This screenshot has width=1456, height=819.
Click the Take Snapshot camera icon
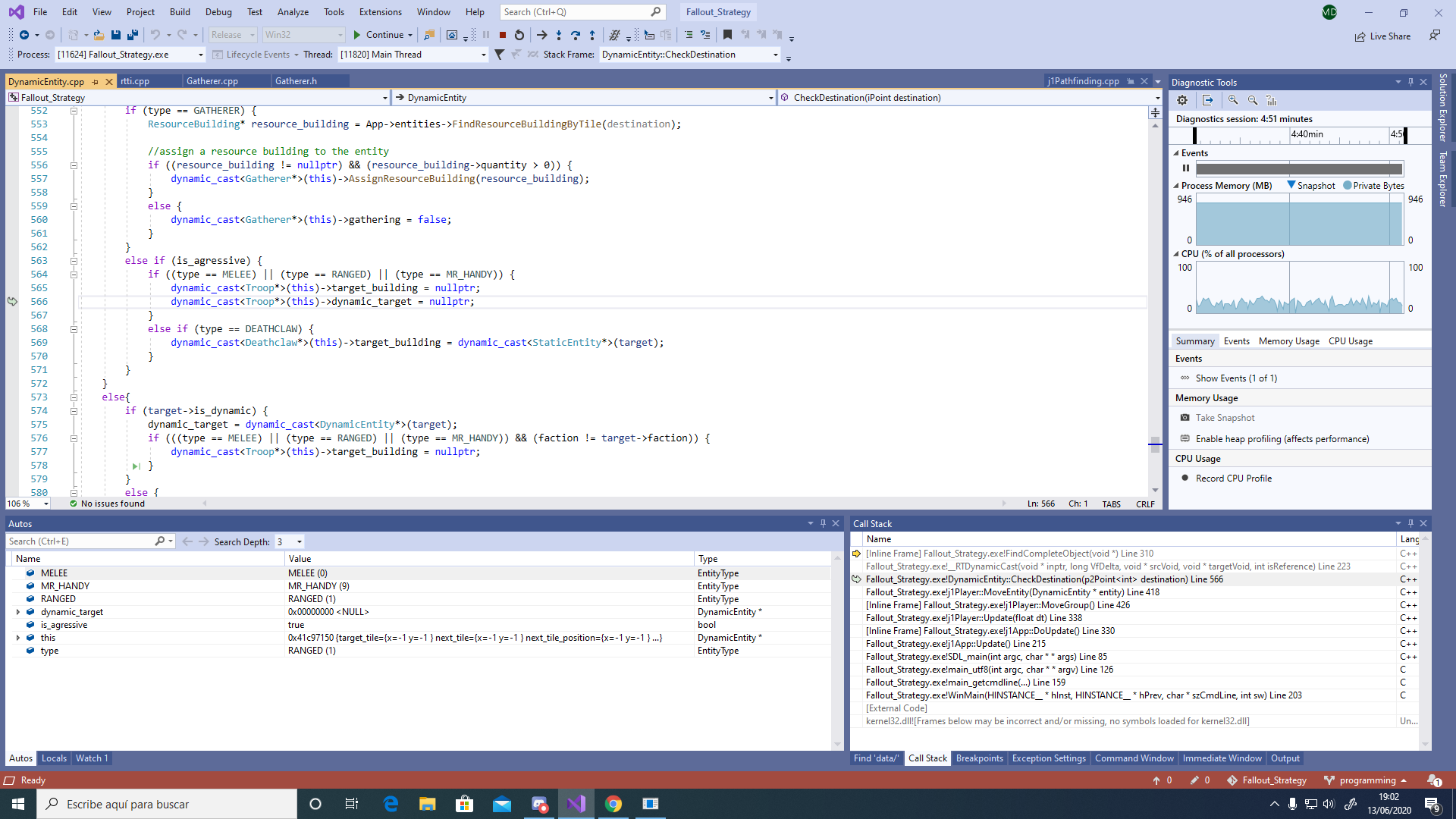click(x=1185, y=417)
